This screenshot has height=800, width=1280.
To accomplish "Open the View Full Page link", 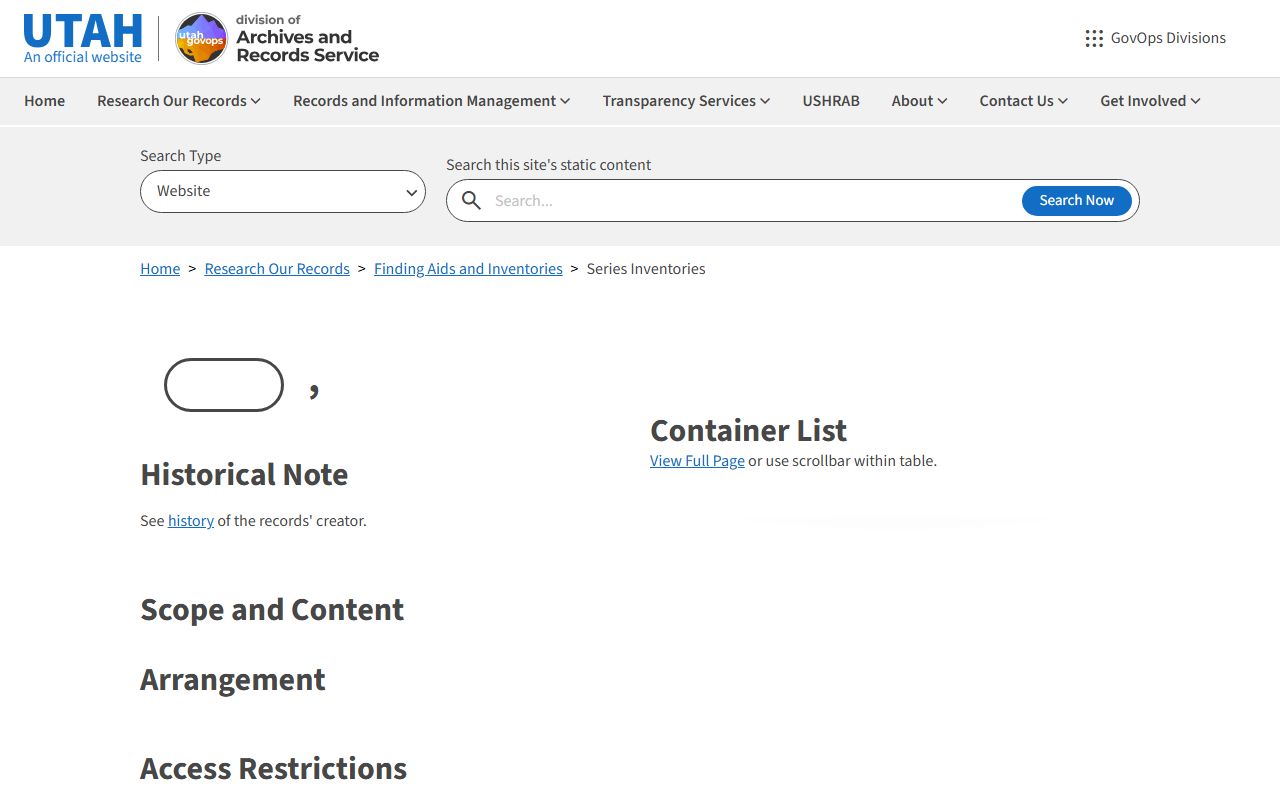I will point(697,461).
